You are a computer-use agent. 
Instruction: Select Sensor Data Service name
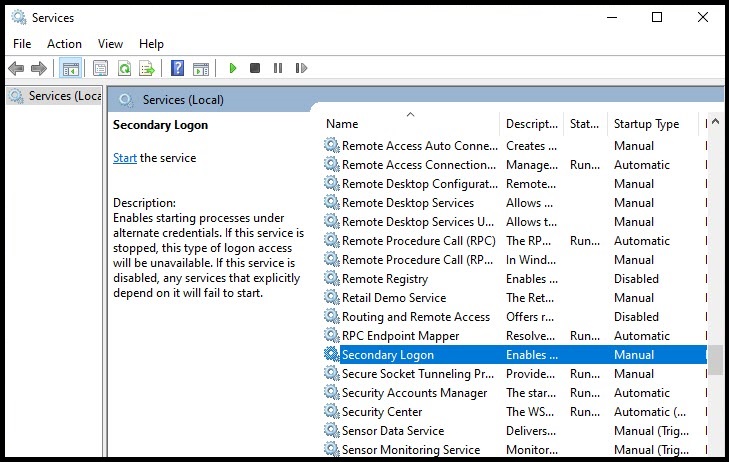[393, 430]
